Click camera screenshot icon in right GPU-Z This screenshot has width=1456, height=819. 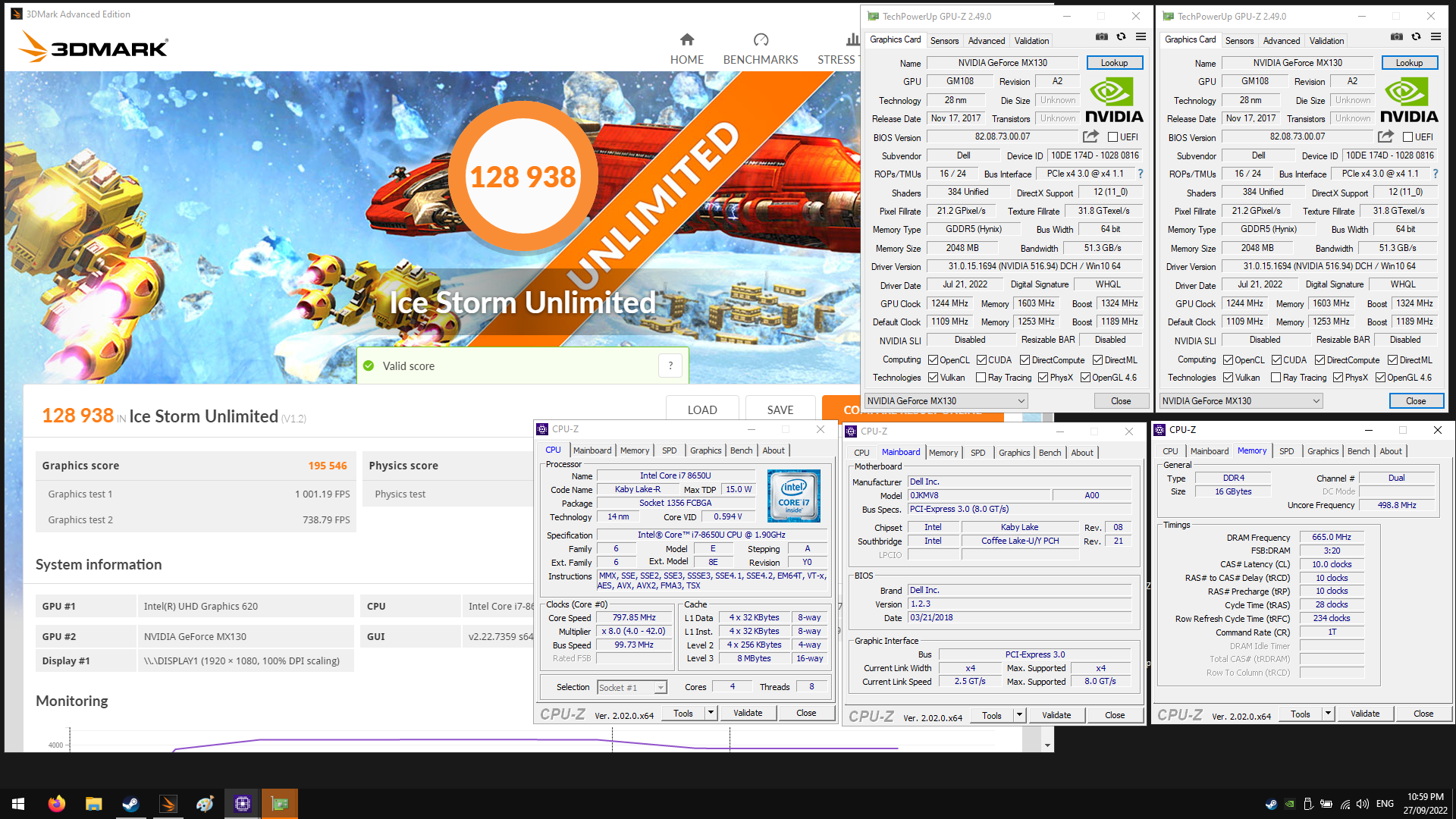coord(1397,36)
